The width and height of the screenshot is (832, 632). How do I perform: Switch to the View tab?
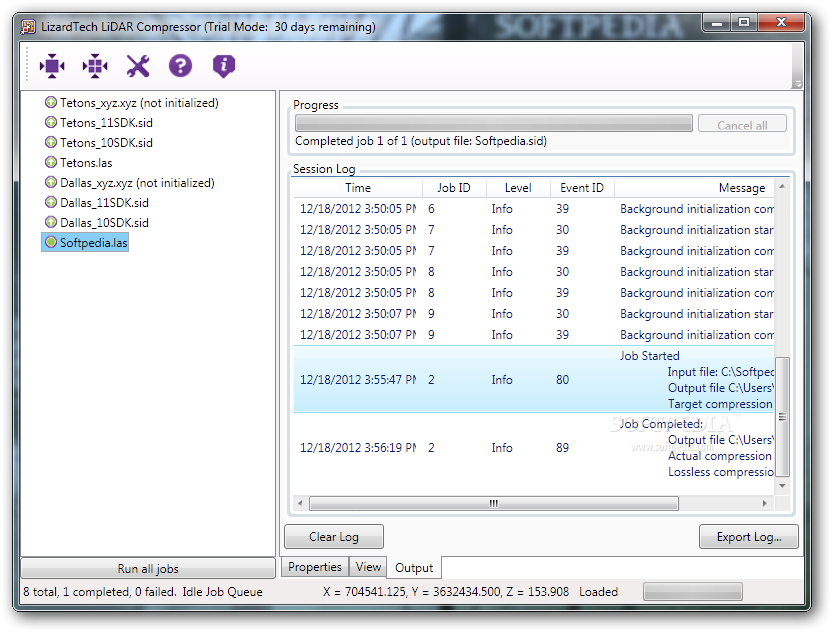click(368, 567)
